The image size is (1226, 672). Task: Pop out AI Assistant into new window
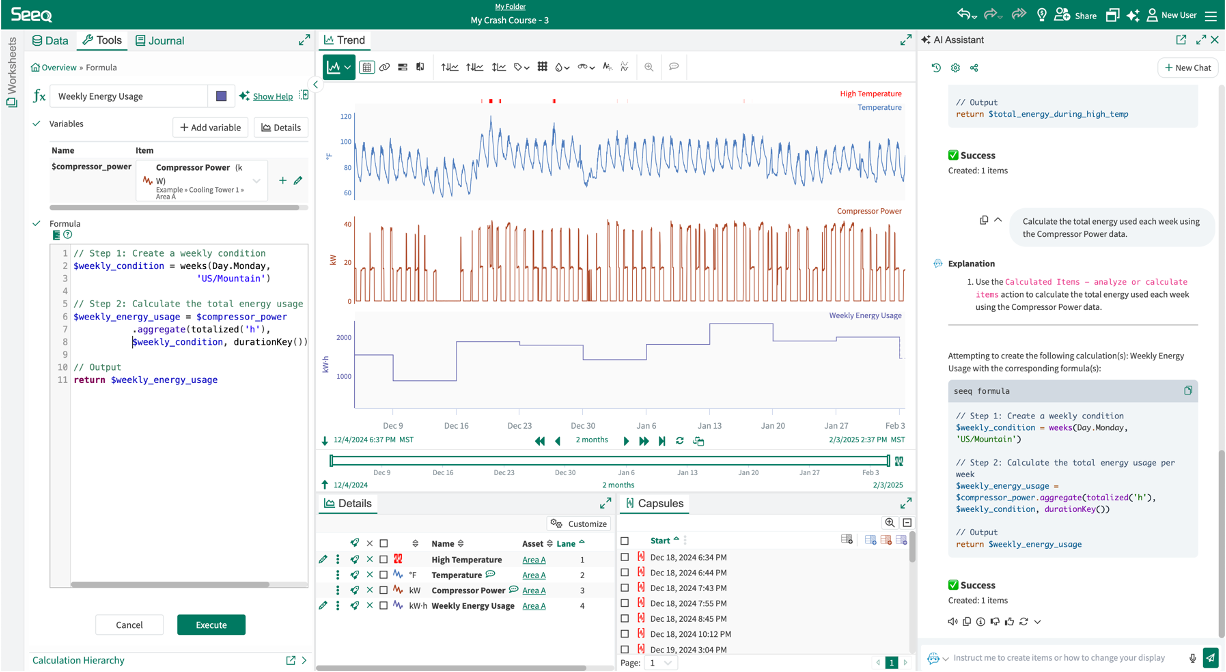pyautogui.click(x=1180, y=40)
